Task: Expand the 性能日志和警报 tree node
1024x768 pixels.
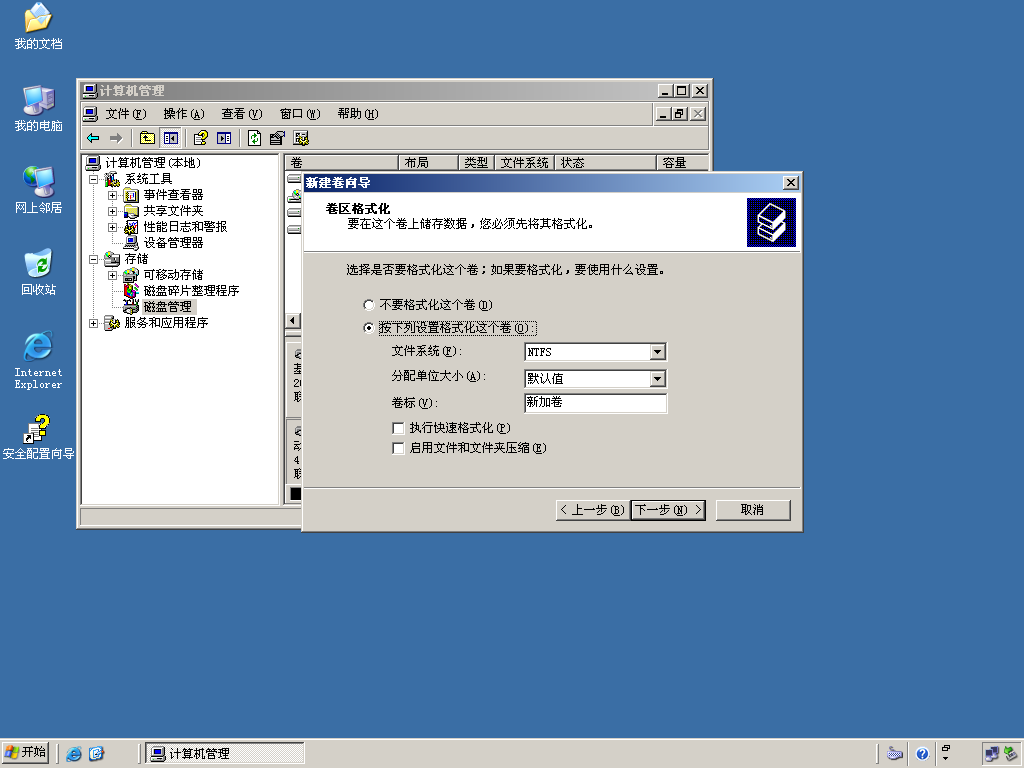Action: [112, 227]
